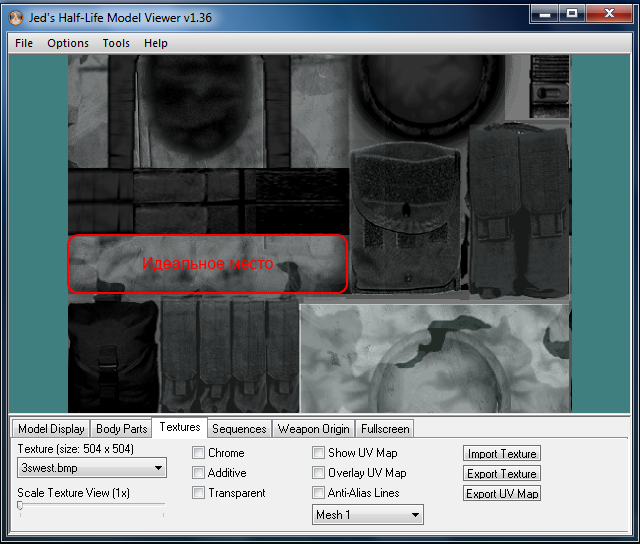Viewport: 640px width, 544px height.
Task: Open the Weapon Origin tab
Action: coord(313,429)
